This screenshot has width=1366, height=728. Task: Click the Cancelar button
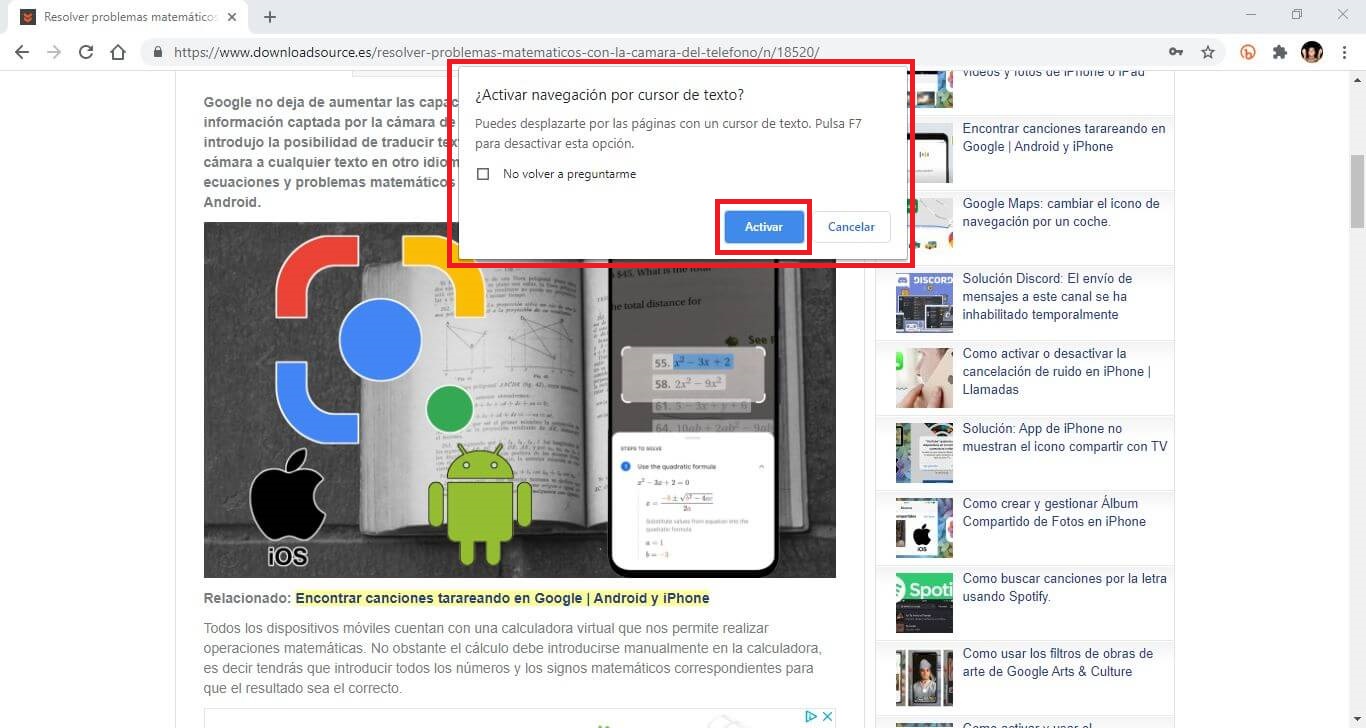(x=851, y=227)
